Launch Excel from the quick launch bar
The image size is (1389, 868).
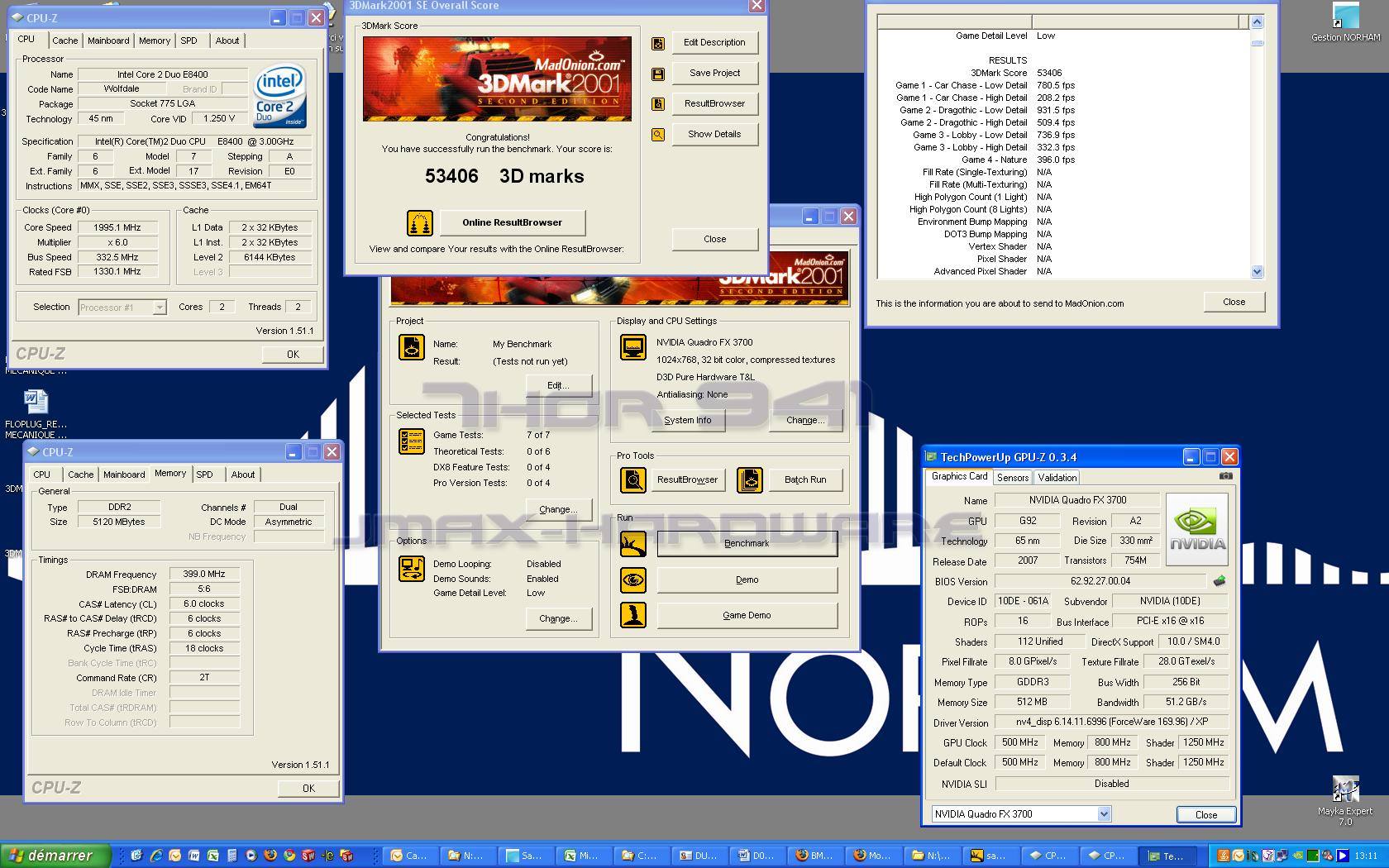213,856
